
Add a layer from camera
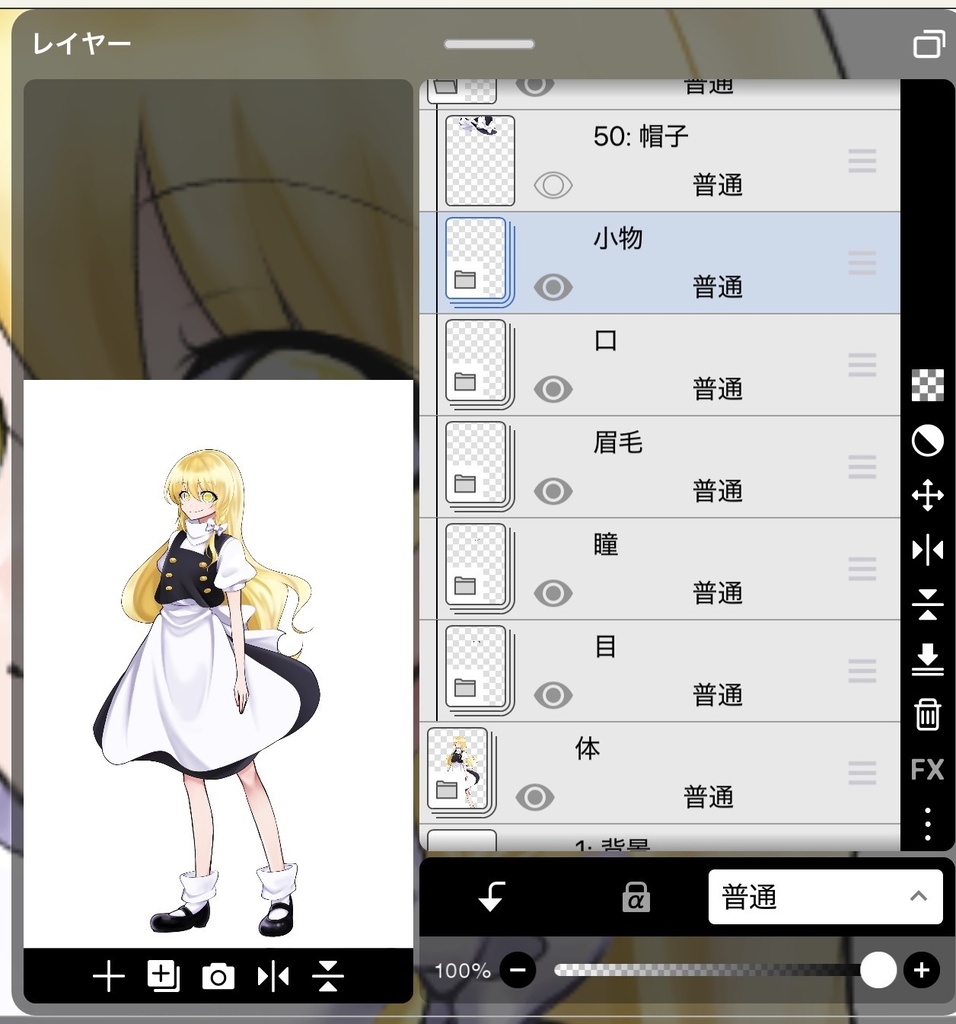(218, 977)
